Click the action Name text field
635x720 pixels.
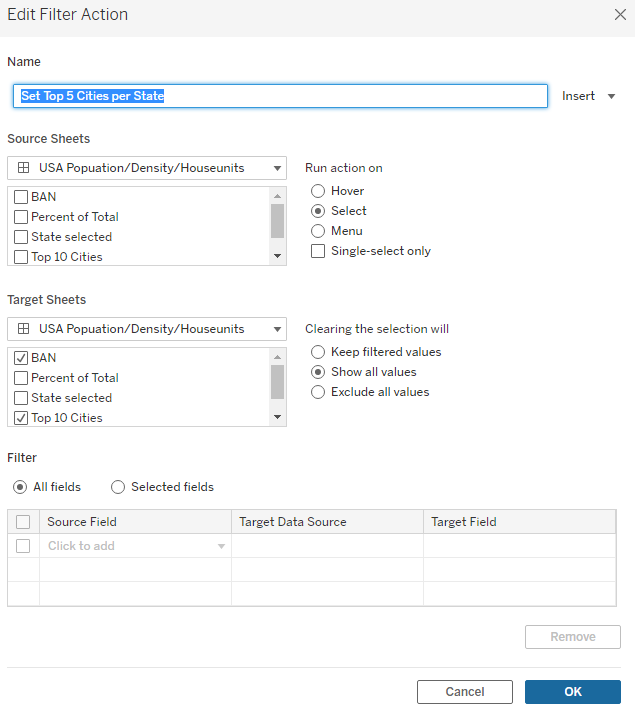coord(280,96)
